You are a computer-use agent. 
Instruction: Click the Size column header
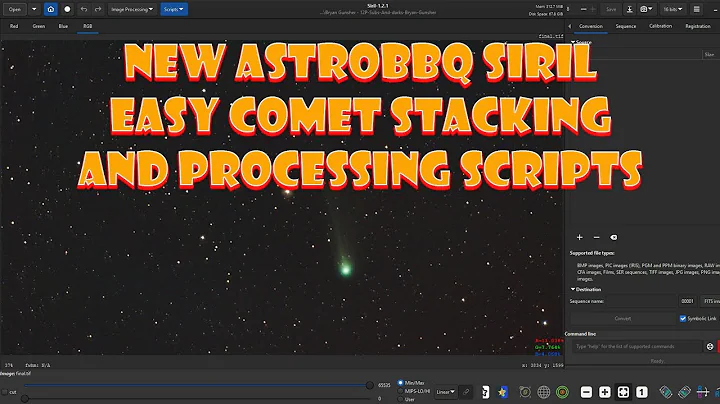point(710,54)
